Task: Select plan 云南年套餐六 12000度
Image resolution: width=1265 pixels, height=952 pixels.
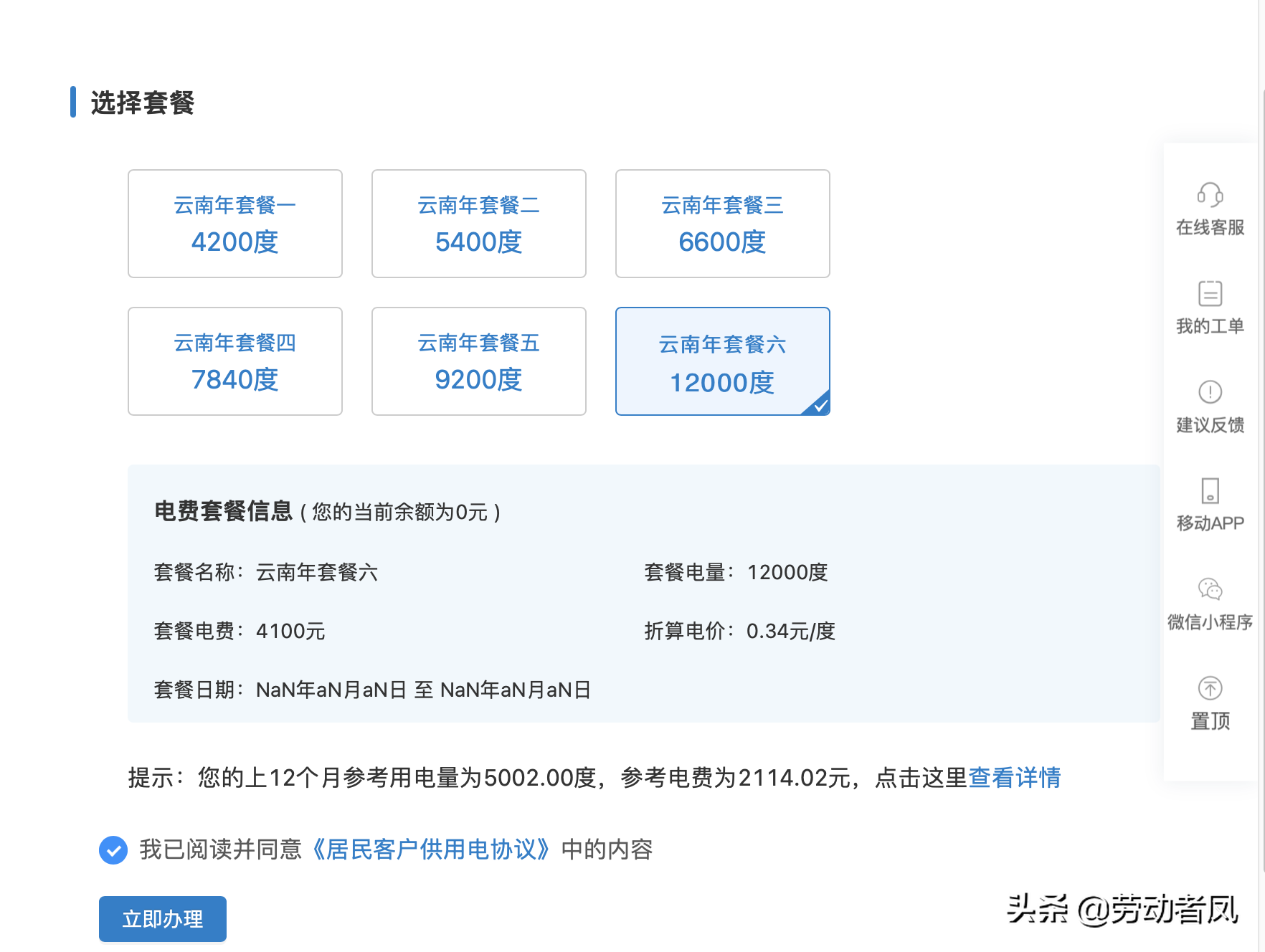Action: [x=723, y=361]
